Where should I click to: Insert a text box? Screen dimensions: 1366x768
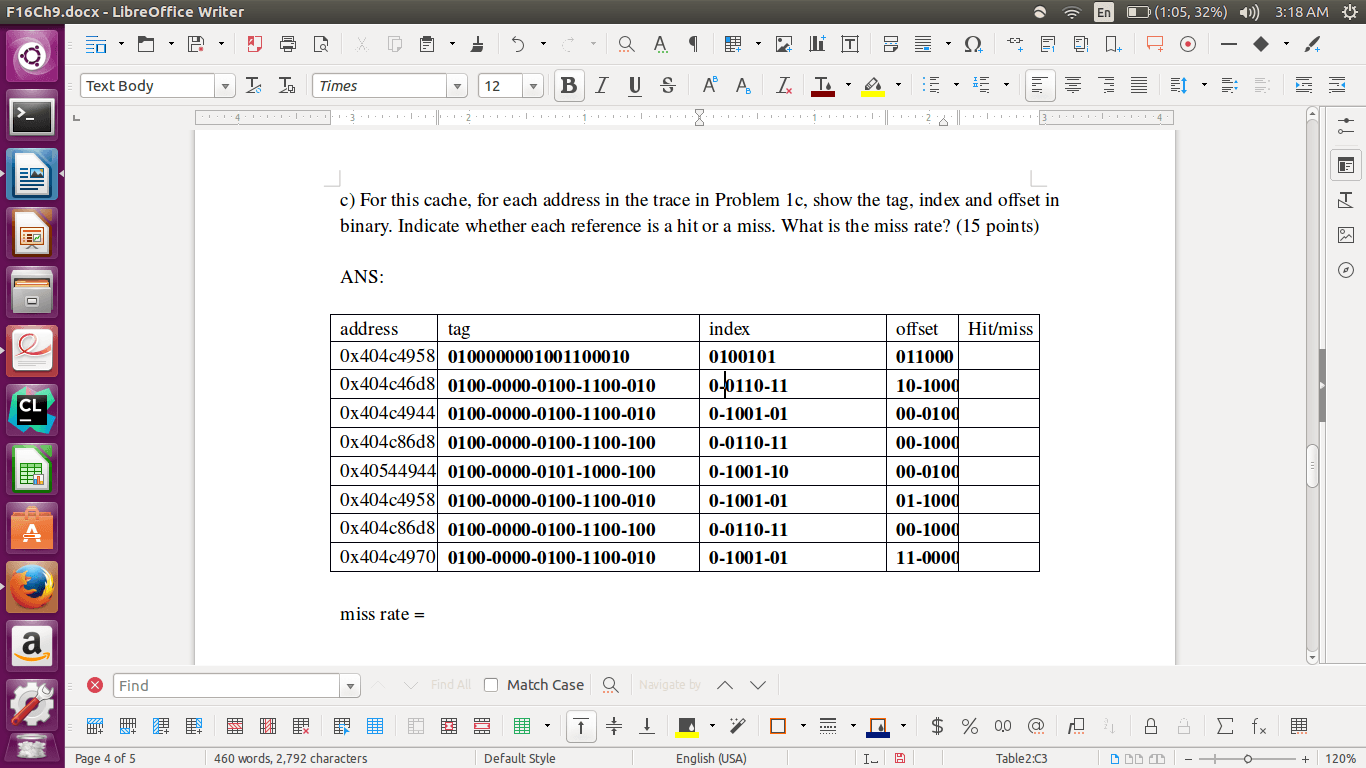point(850,44)
